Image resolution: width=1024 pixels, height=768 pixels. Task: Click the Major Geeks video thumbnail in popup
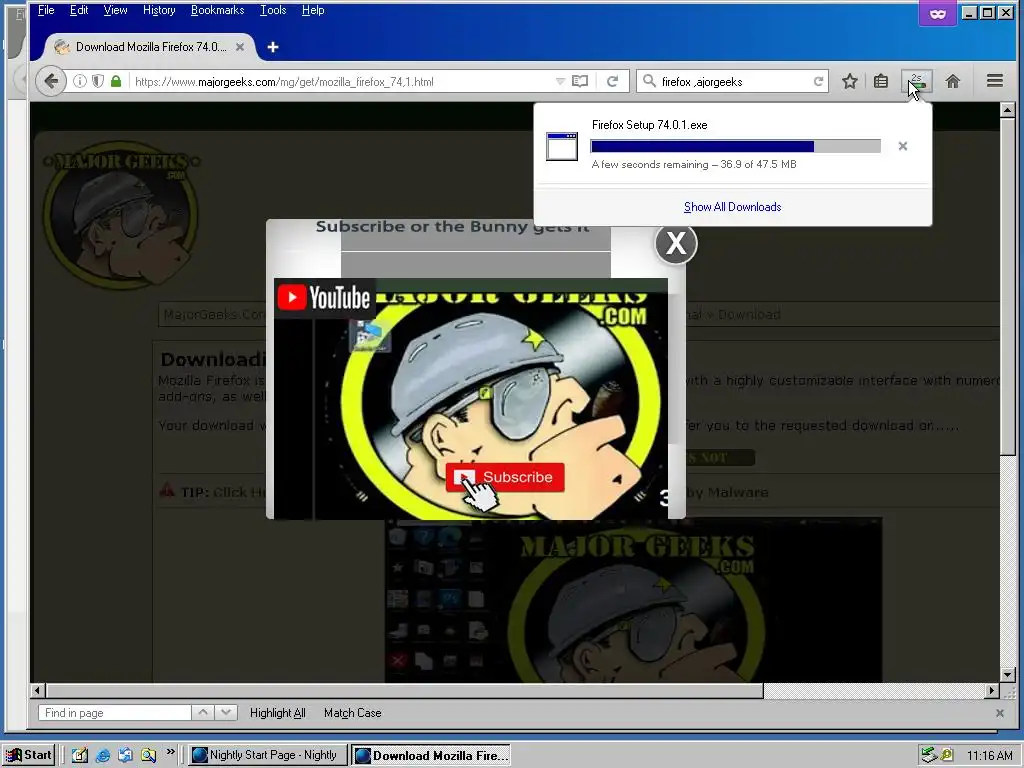(470, 398)
